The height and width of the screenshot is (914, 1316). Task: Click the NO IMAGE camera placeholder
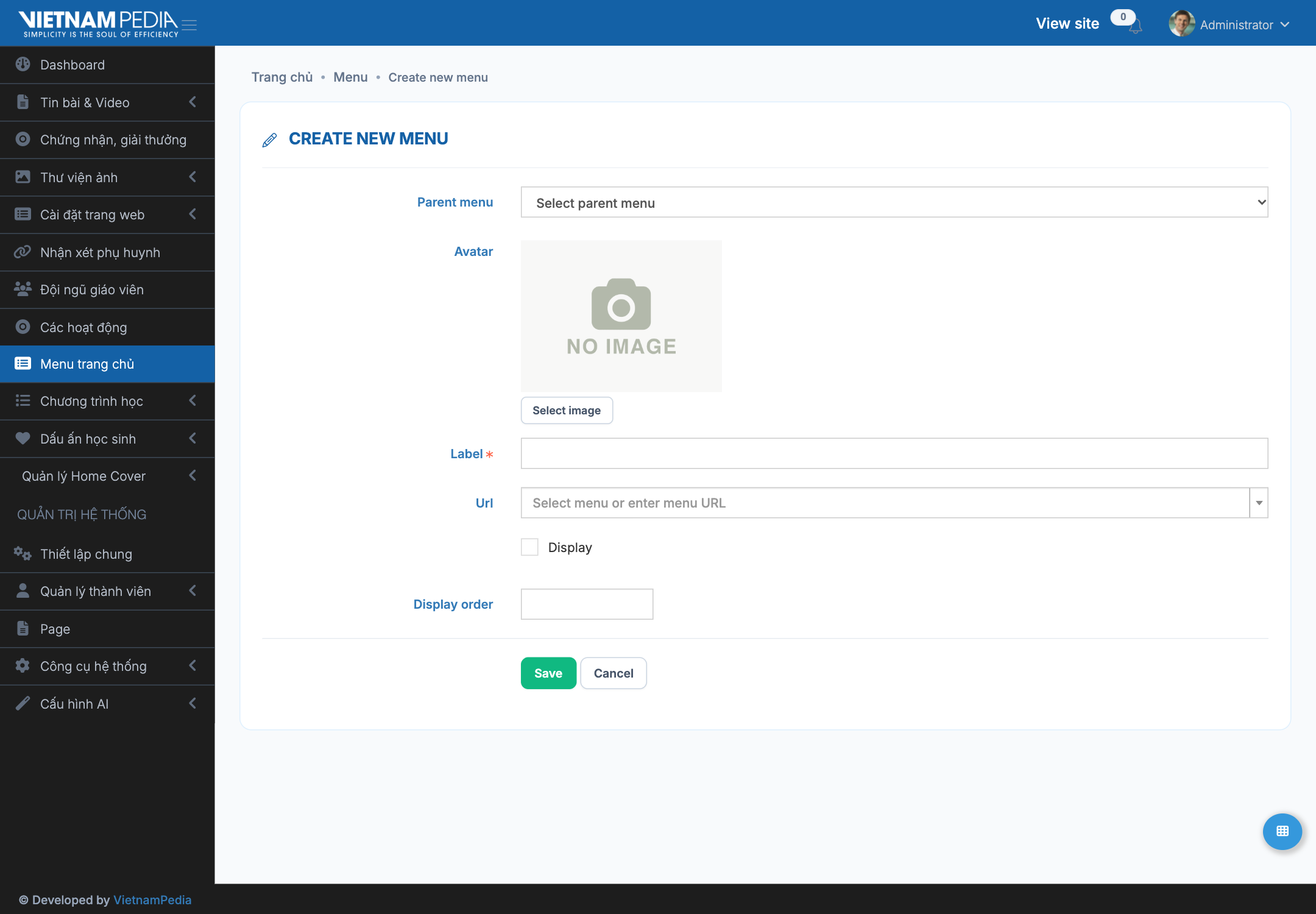tap(621, 316)
